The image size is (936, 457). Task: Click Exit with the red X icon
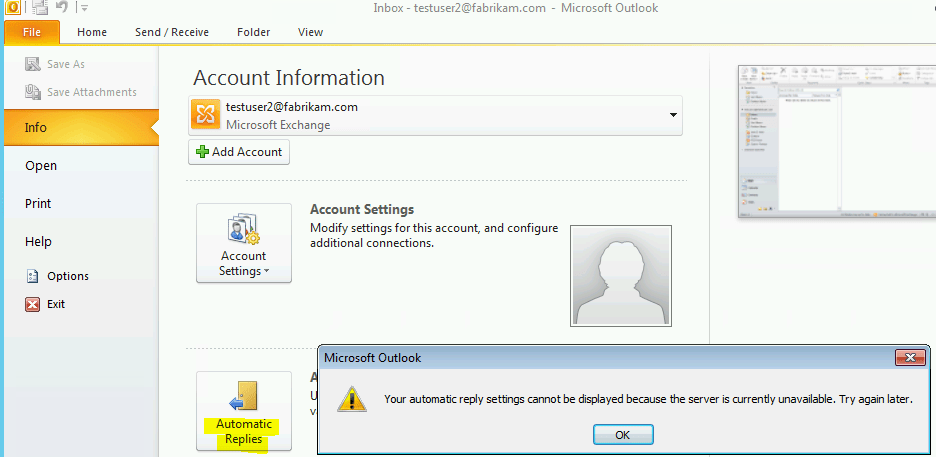pyautogui.click(x=45, y=304)
